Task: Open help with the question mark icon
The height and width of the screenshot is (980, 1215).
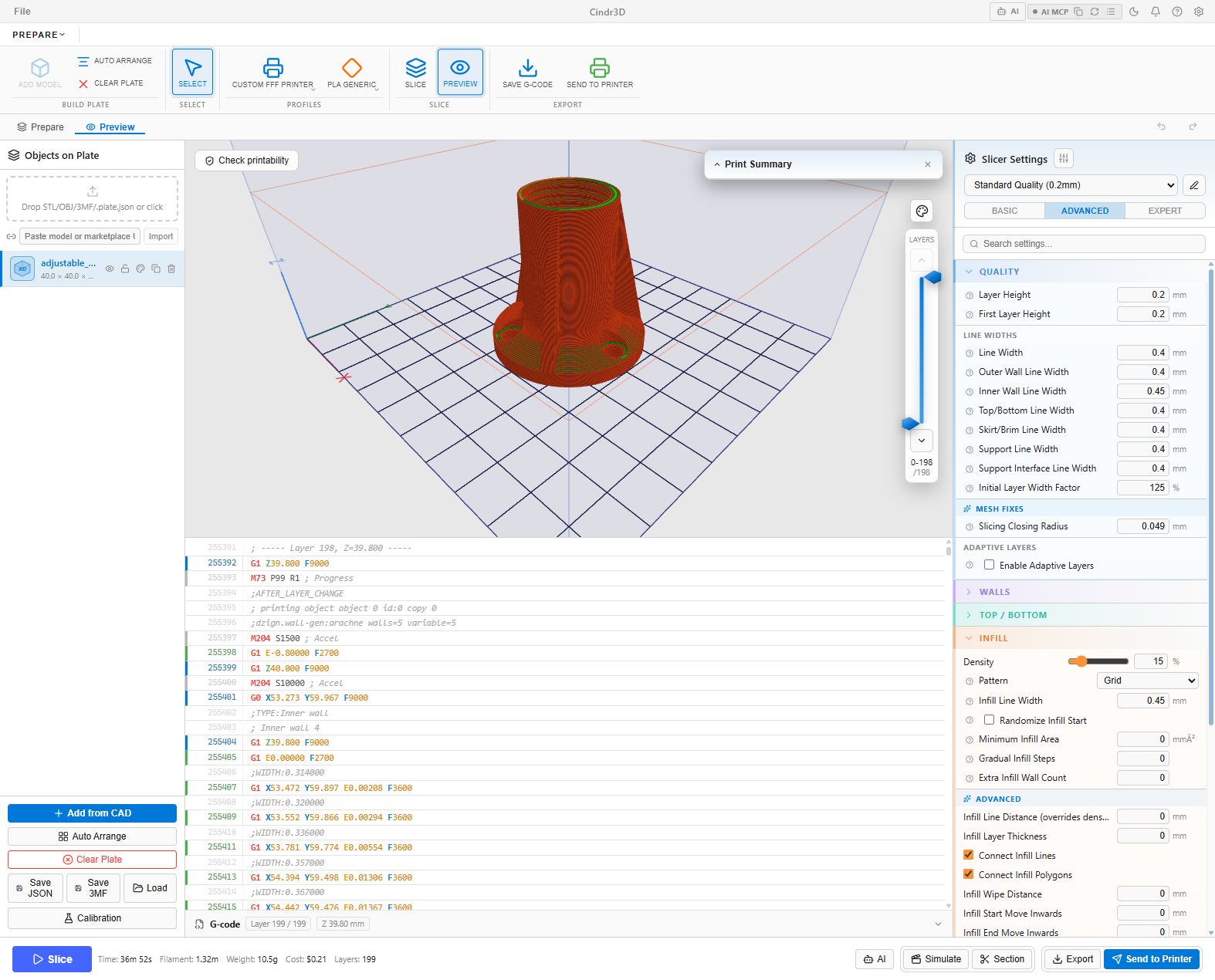Action: click(1177, 12)
